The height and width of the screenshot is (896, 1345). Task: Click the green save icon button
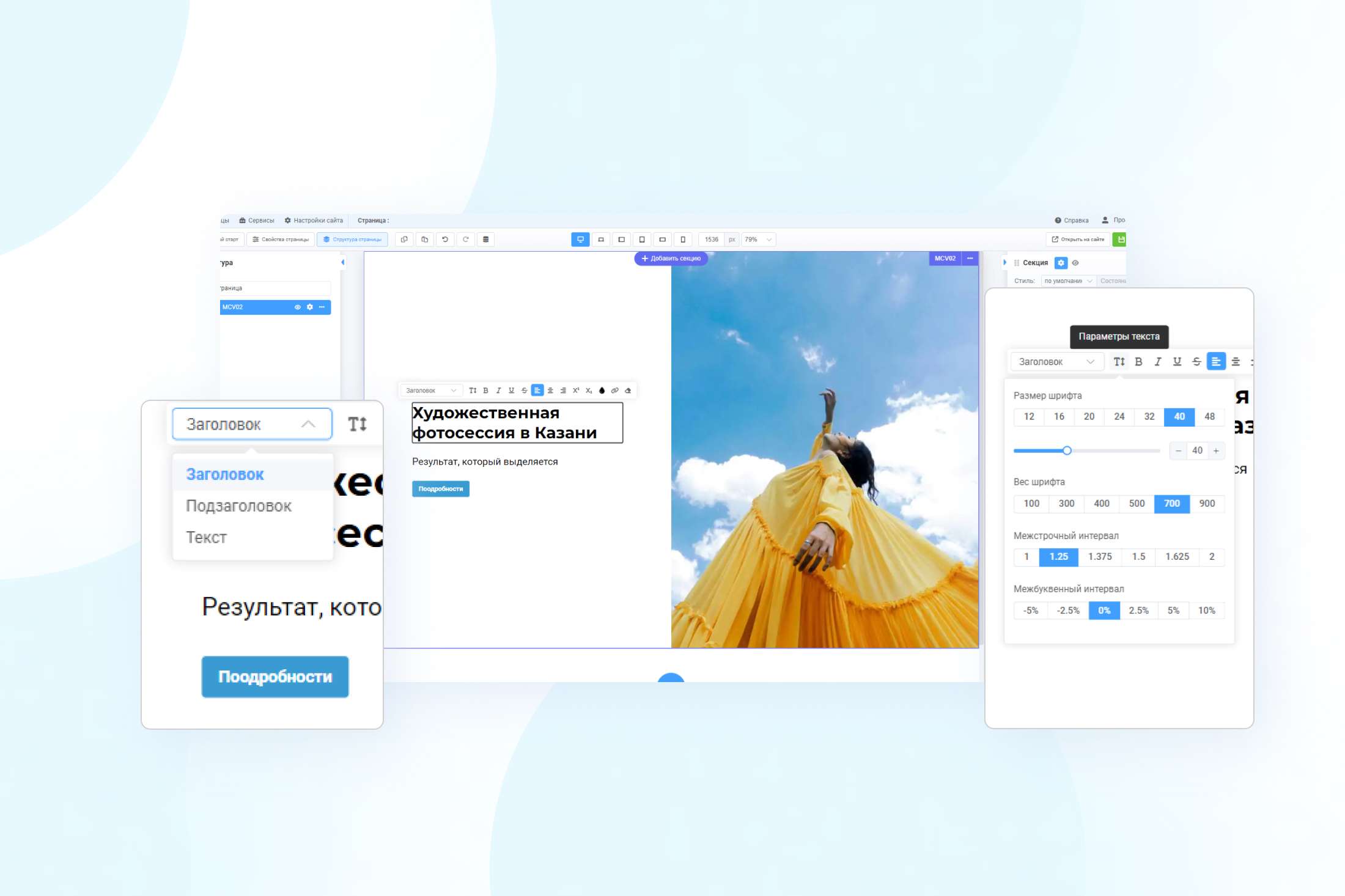coord(1120,240)
